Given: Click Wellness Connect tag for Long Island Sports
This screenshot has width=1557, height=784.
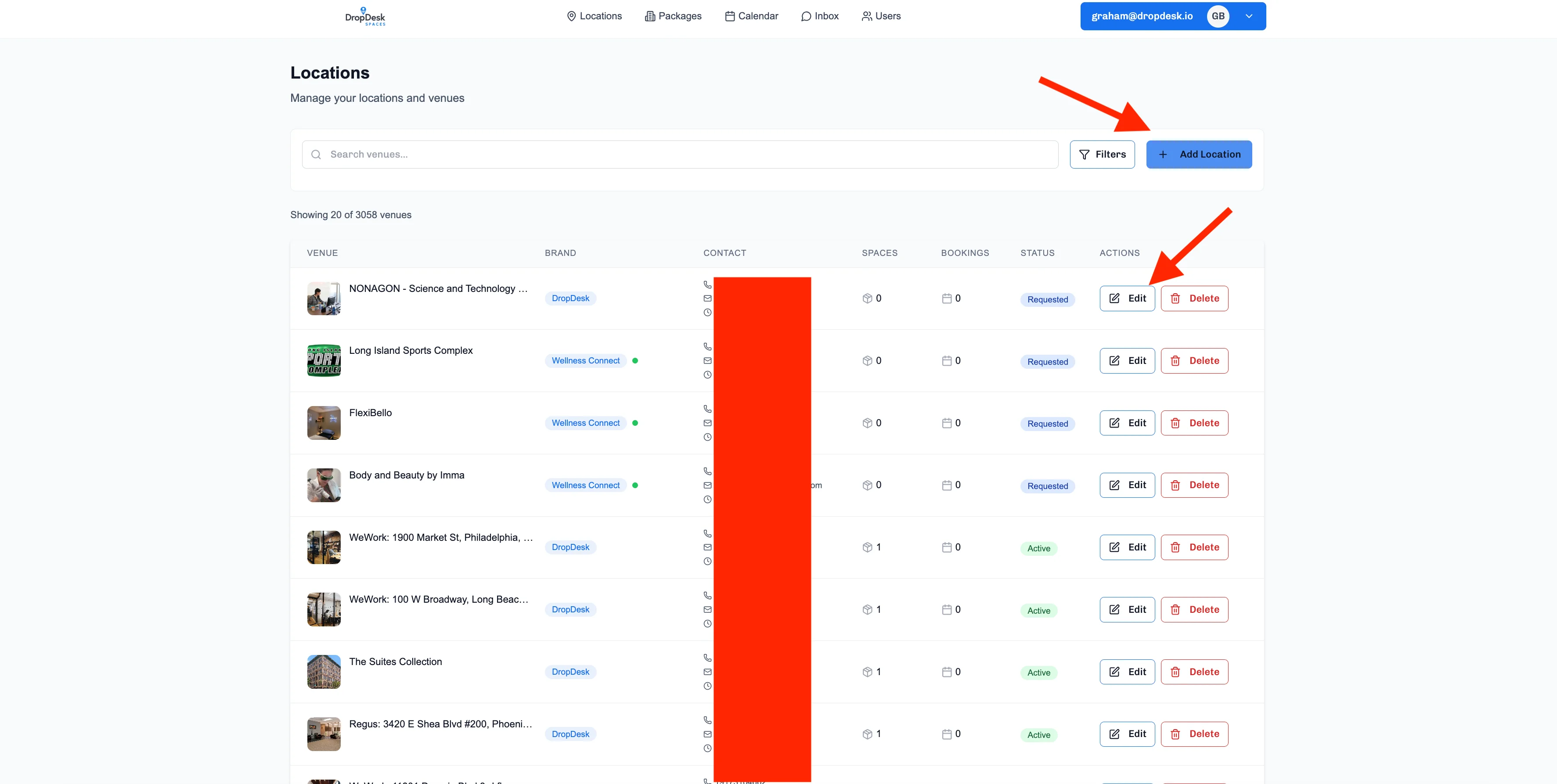Looking at the screenshot, I should tap(586, 361).
